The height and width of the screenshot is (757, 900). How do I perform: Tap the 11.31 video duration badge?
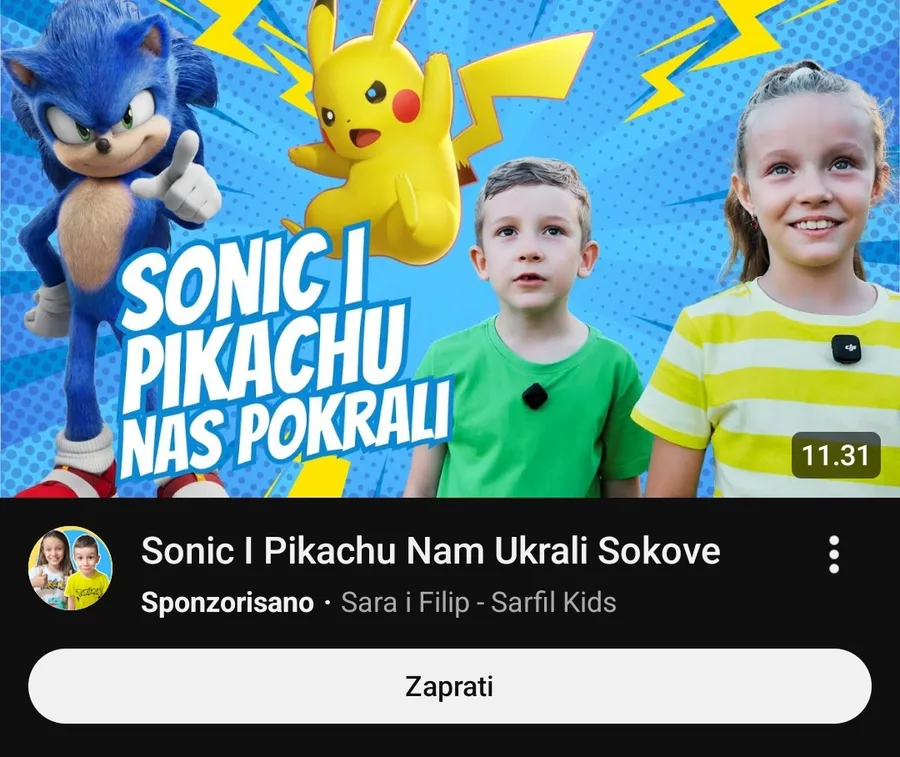pyautogui.click(x=836, y=455)
